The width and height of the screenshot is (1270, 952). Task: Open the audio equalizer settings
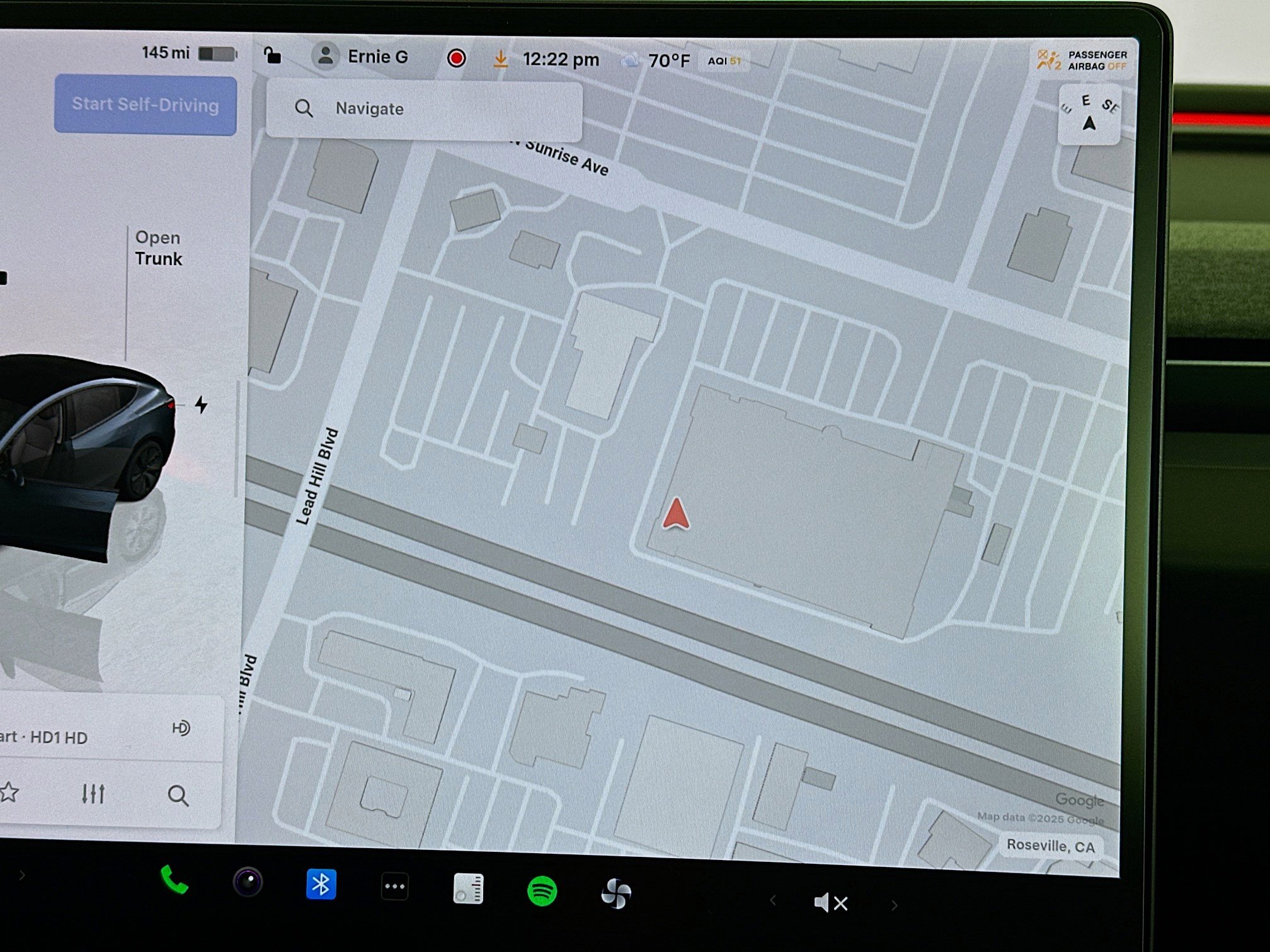93,795
